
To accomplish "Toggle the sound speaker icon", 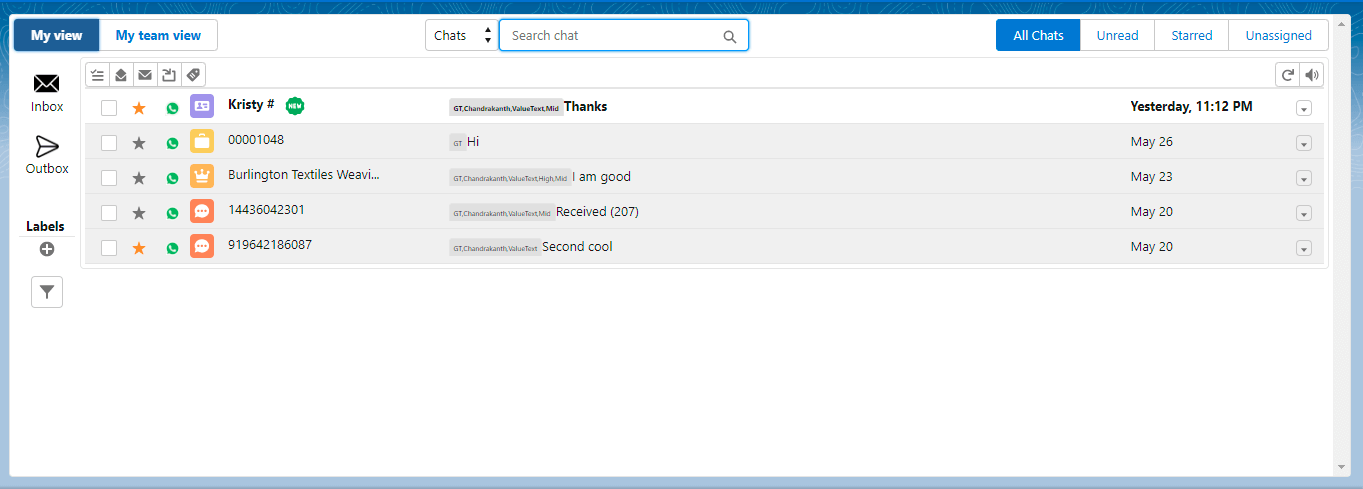I will [1312, 75].
